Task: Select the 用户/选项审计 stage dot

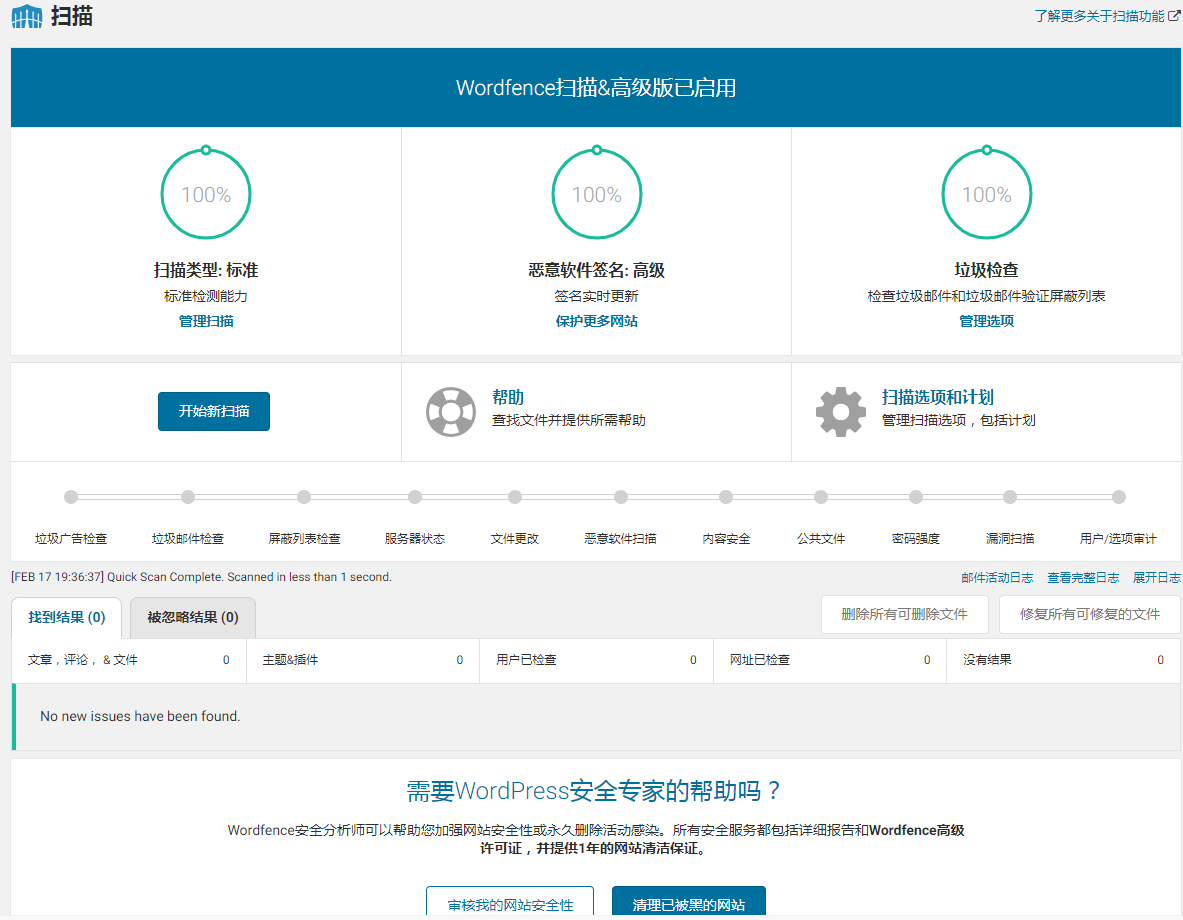Action: coord(1119,497)
